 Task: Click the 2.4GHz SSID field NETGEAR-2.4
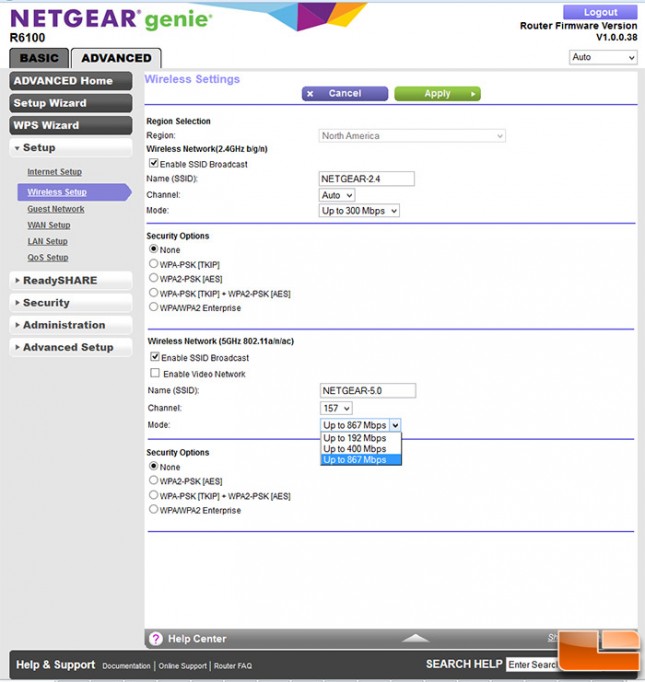point(367,179)
